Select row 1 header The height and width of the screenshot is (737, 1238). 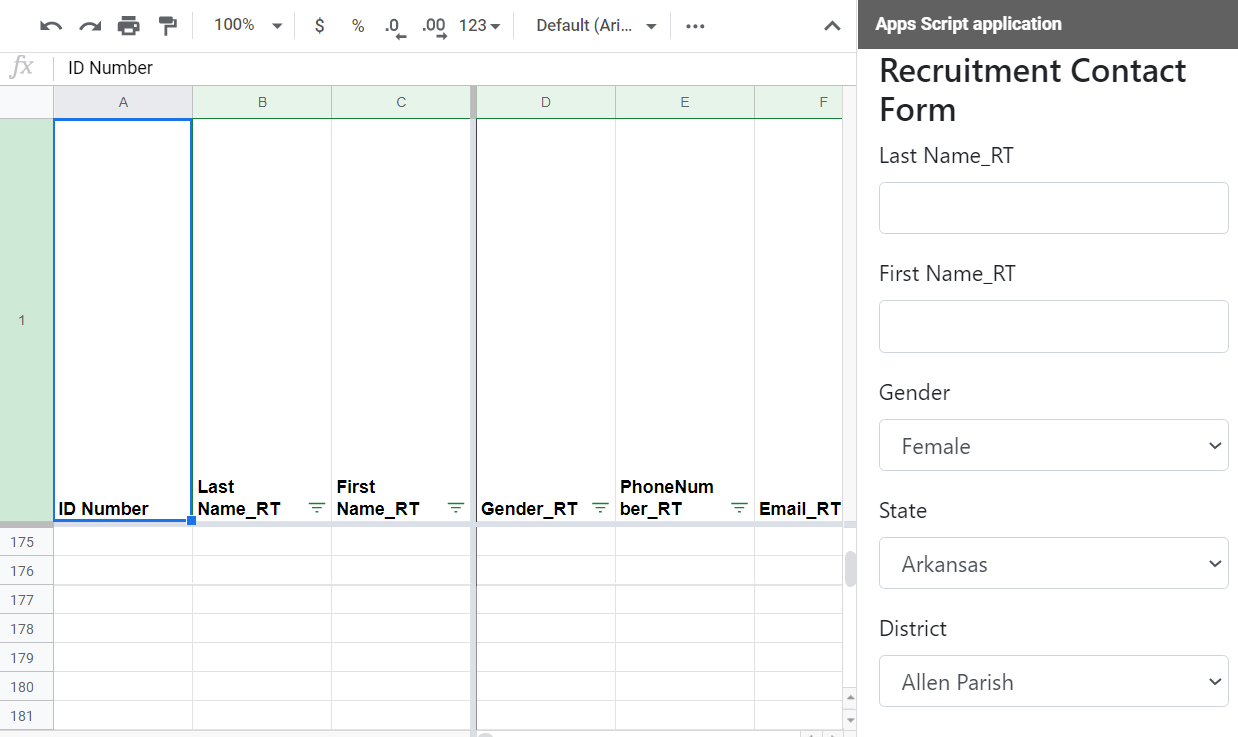tap(26, 320)
